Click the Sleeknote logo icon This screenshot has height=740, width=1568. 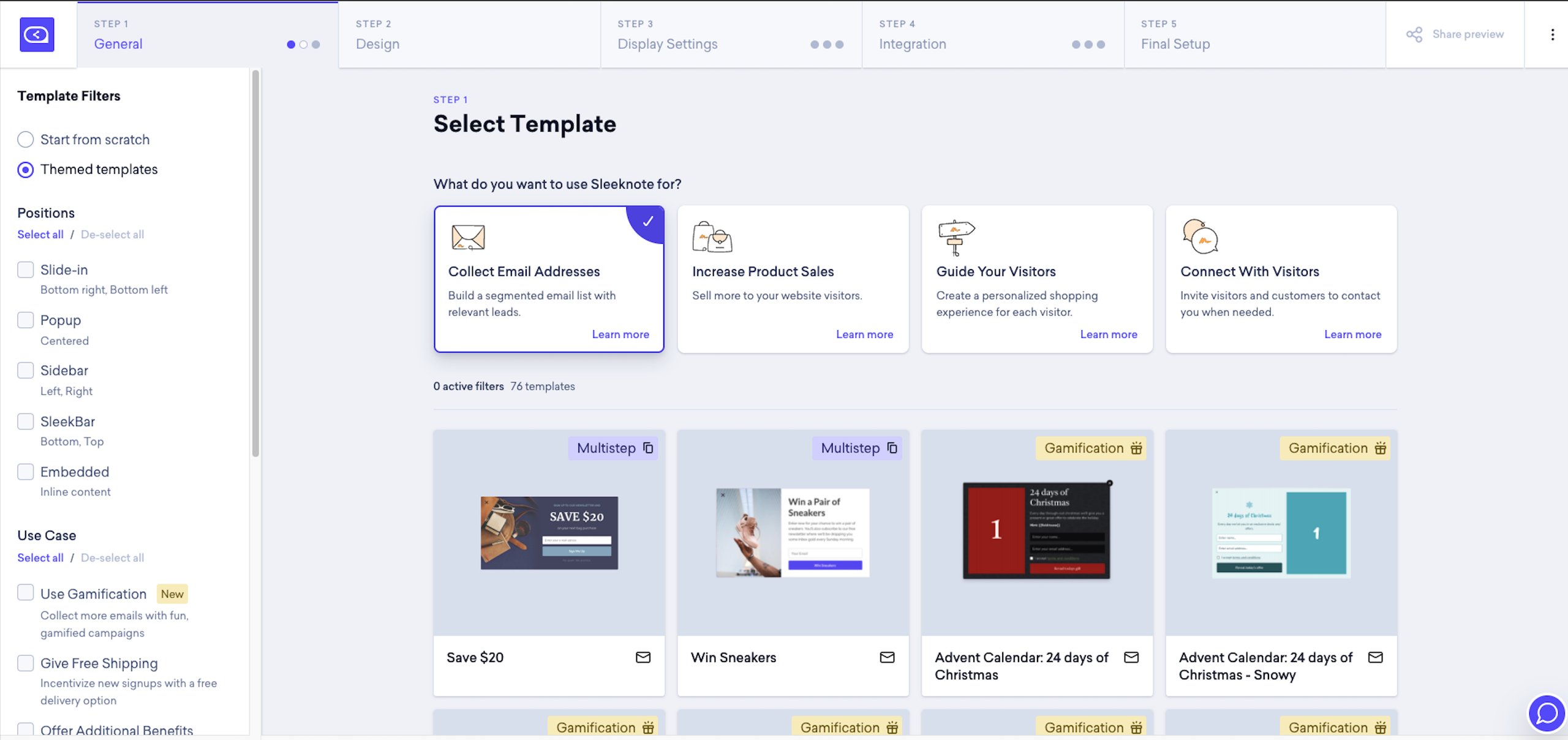(37, 34)
